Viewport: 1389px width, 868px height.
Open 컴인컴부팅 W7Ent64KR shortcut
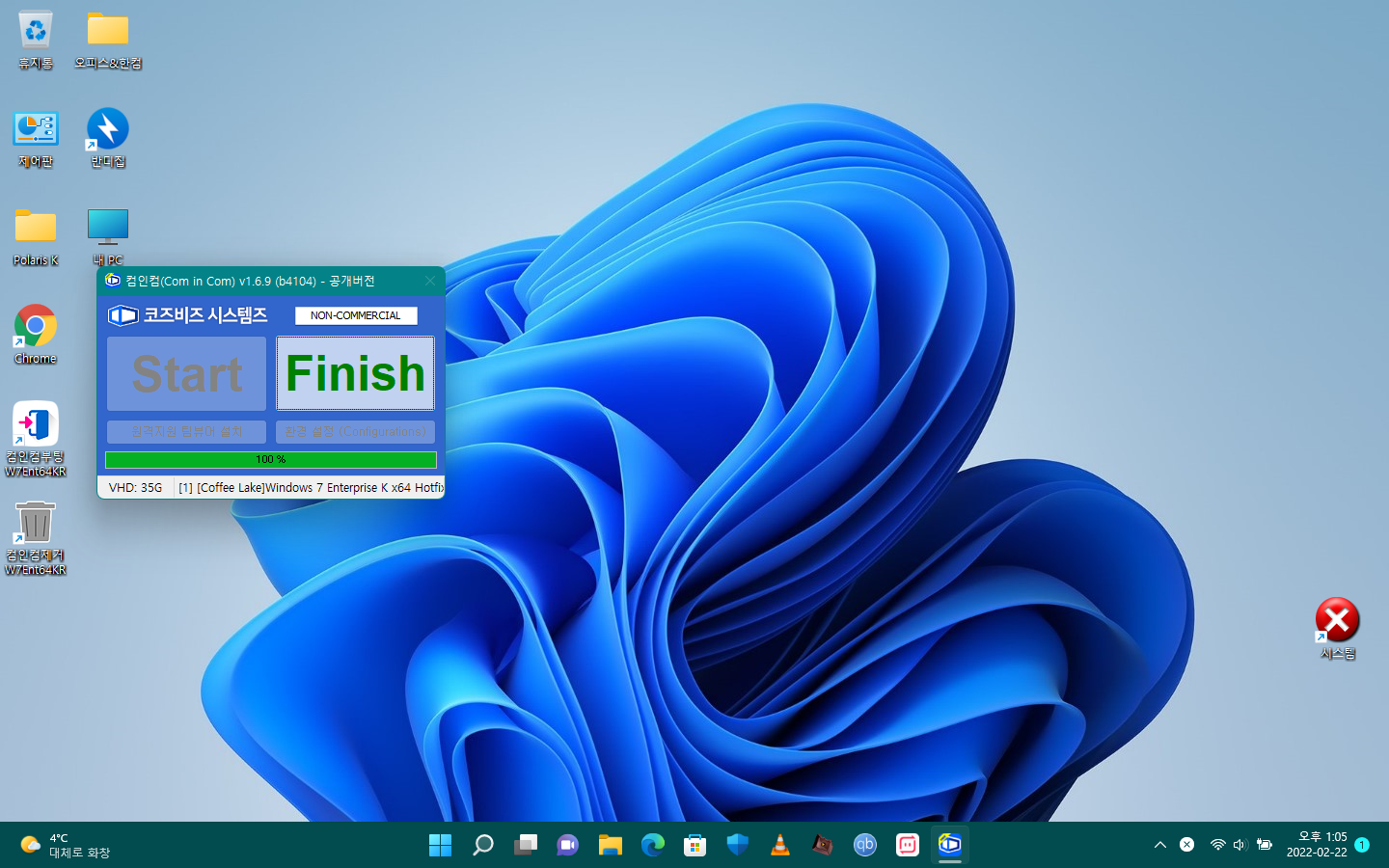(36, 440)
